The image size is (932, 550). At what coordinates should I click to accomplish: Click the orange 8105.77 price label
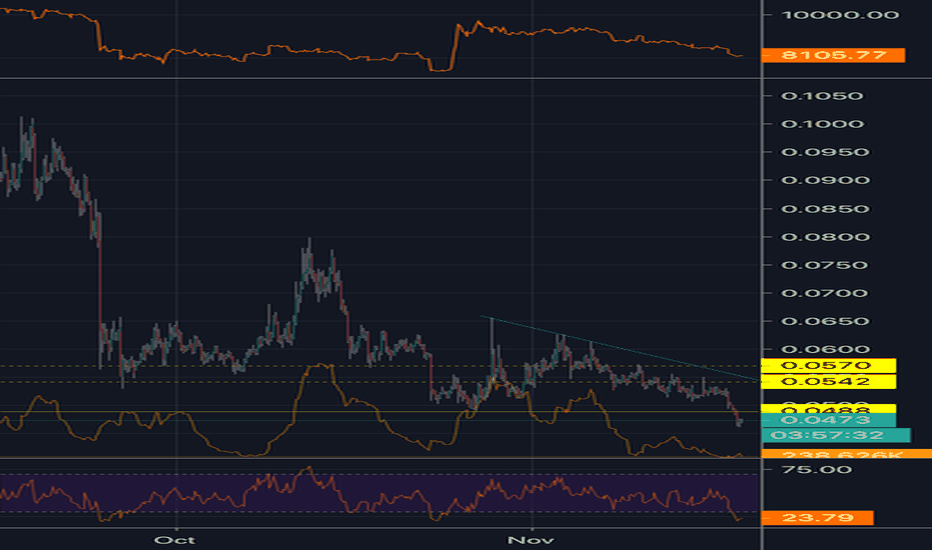(x=833, y=55)
